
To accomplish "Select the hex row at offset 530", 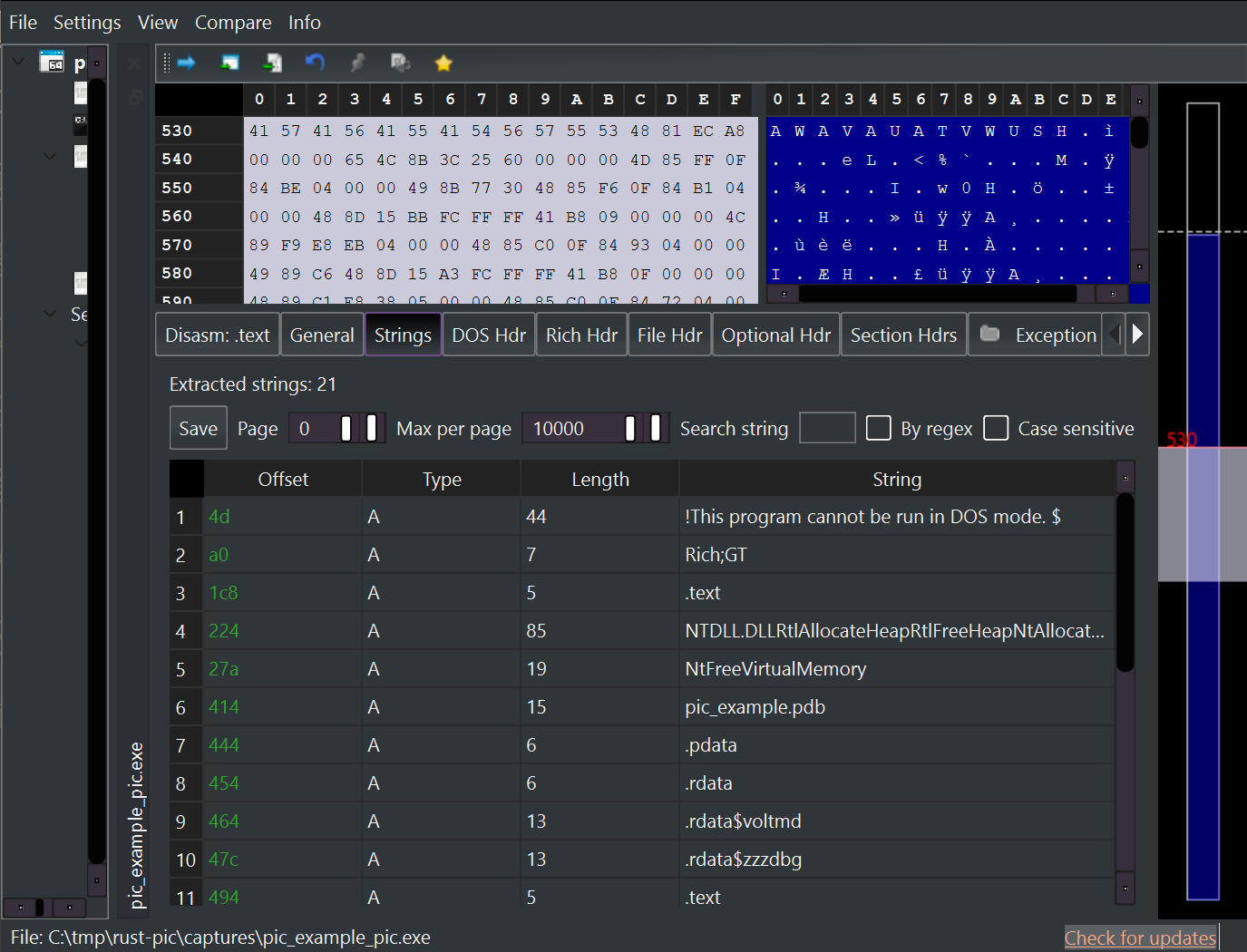I will pyautogui.click(x=456, y=131).
